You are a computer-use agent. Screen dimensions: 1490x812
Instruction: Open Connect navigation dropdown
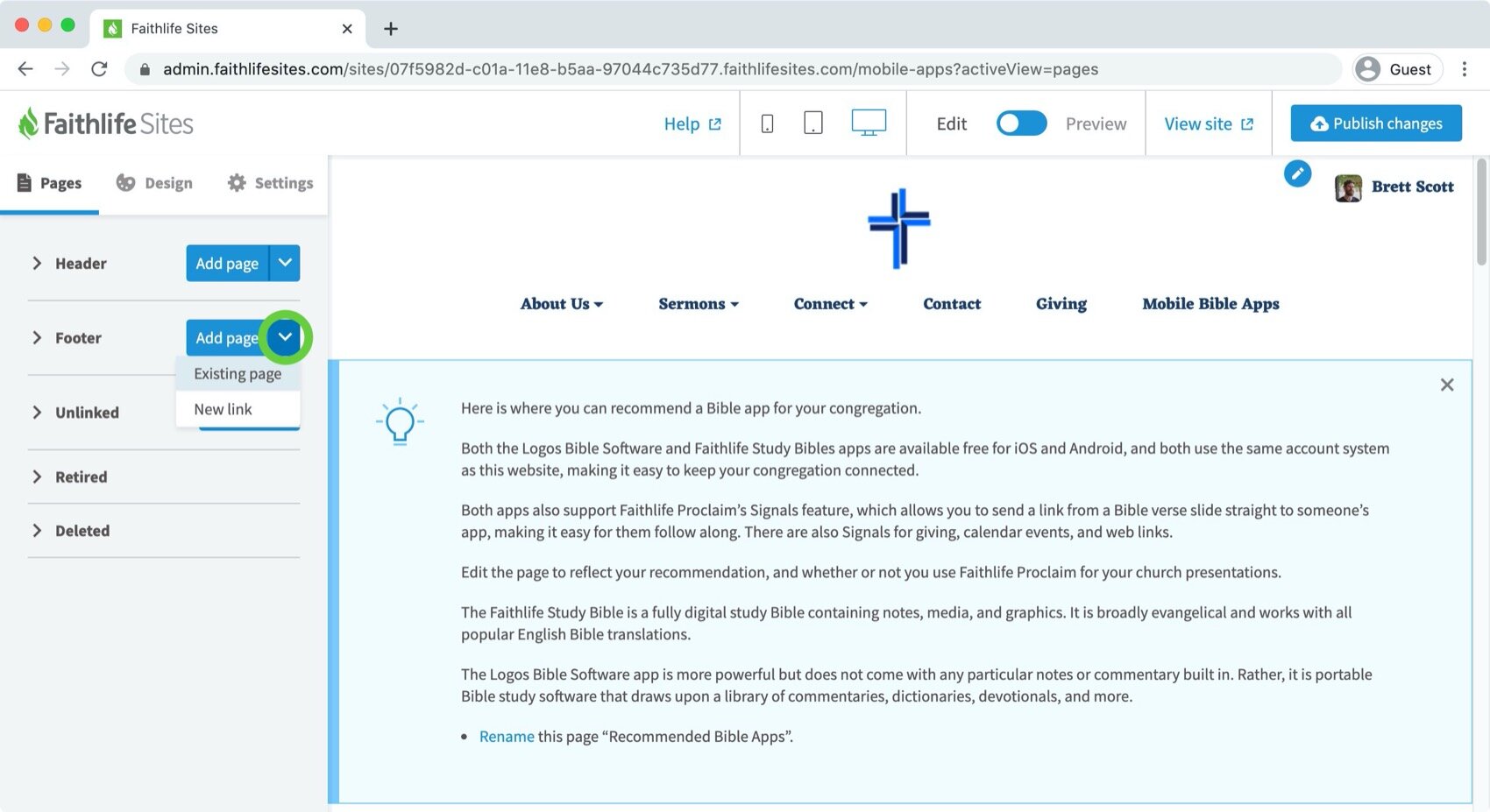tap(831, 304)
